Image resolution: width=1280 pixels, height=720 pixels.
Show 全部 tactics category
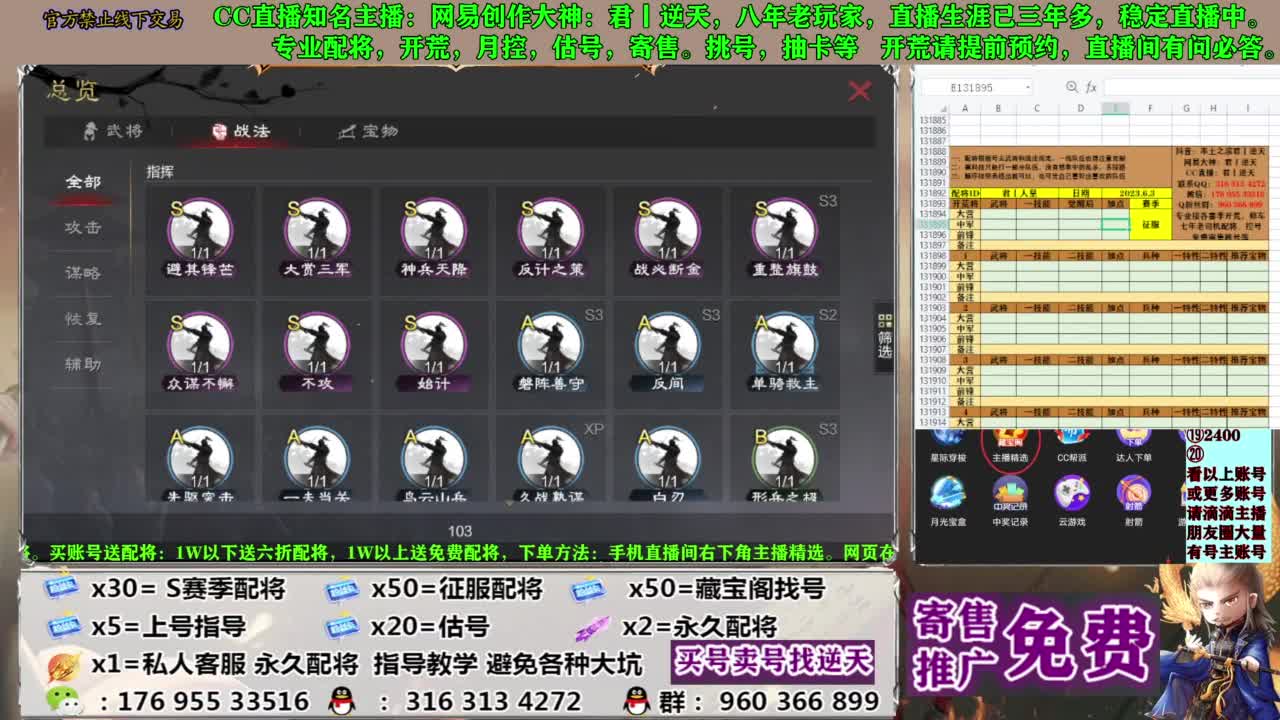pos(83,182)
